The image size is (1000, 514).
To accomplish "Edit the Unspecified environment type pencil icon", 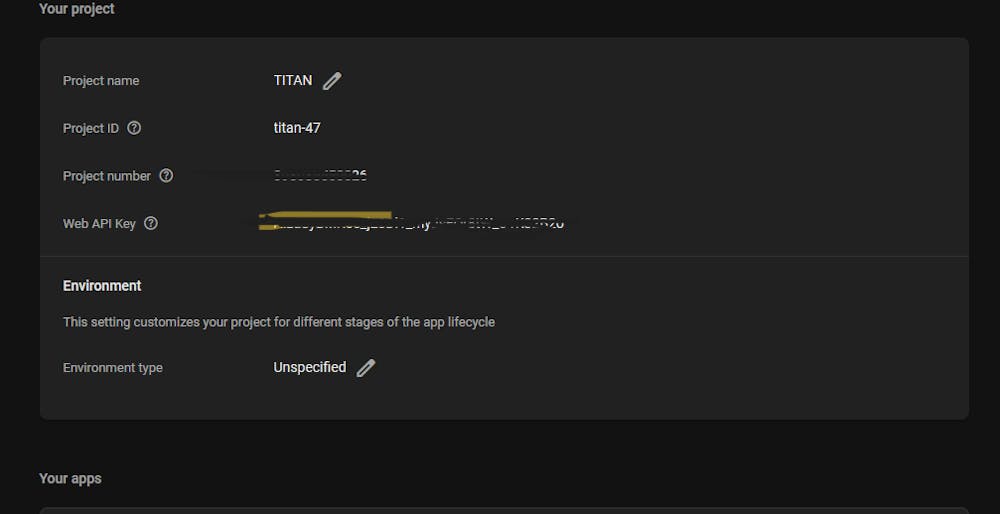I will (x=365, y=368).
